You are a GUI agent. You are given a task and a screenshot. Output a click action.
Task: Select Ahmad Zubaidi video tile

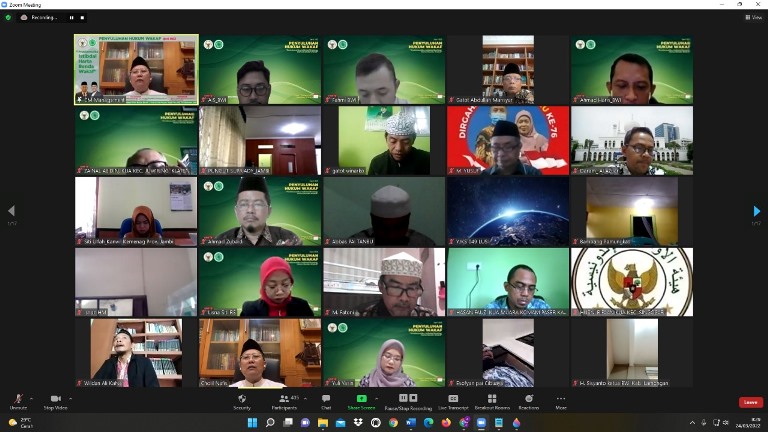pos(260,211)
